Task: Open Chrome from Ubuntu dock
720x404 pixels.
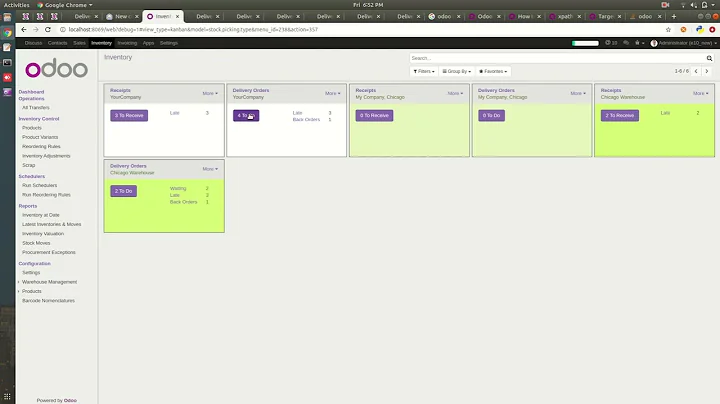Action: pos(7,33)
